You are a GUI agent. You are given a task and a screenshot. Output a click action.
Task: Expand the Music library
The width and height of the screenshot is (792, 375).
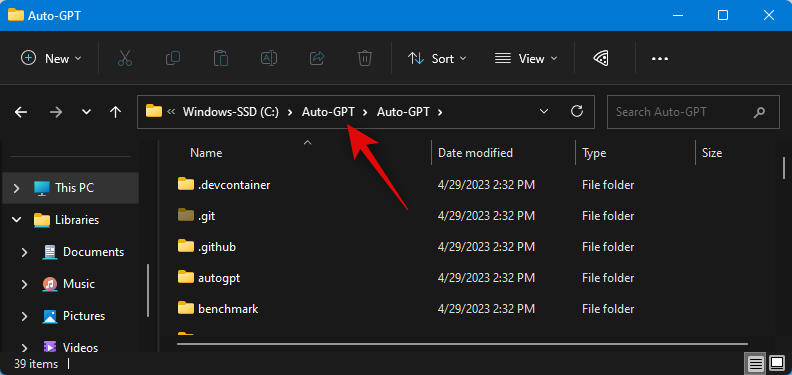click(x=24, y=284)
